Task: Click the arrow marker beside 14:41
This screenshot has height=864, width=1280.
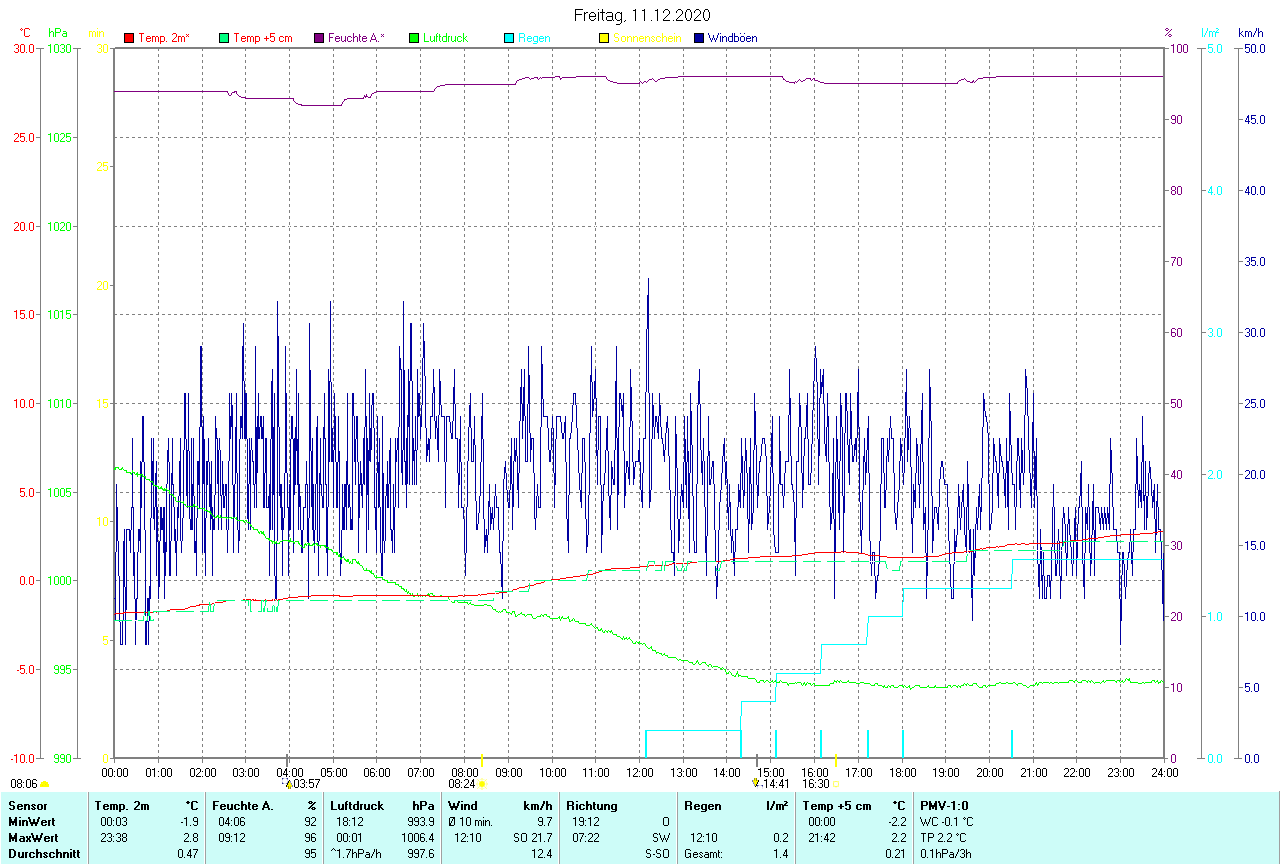Action: click(x=755, y=784)
